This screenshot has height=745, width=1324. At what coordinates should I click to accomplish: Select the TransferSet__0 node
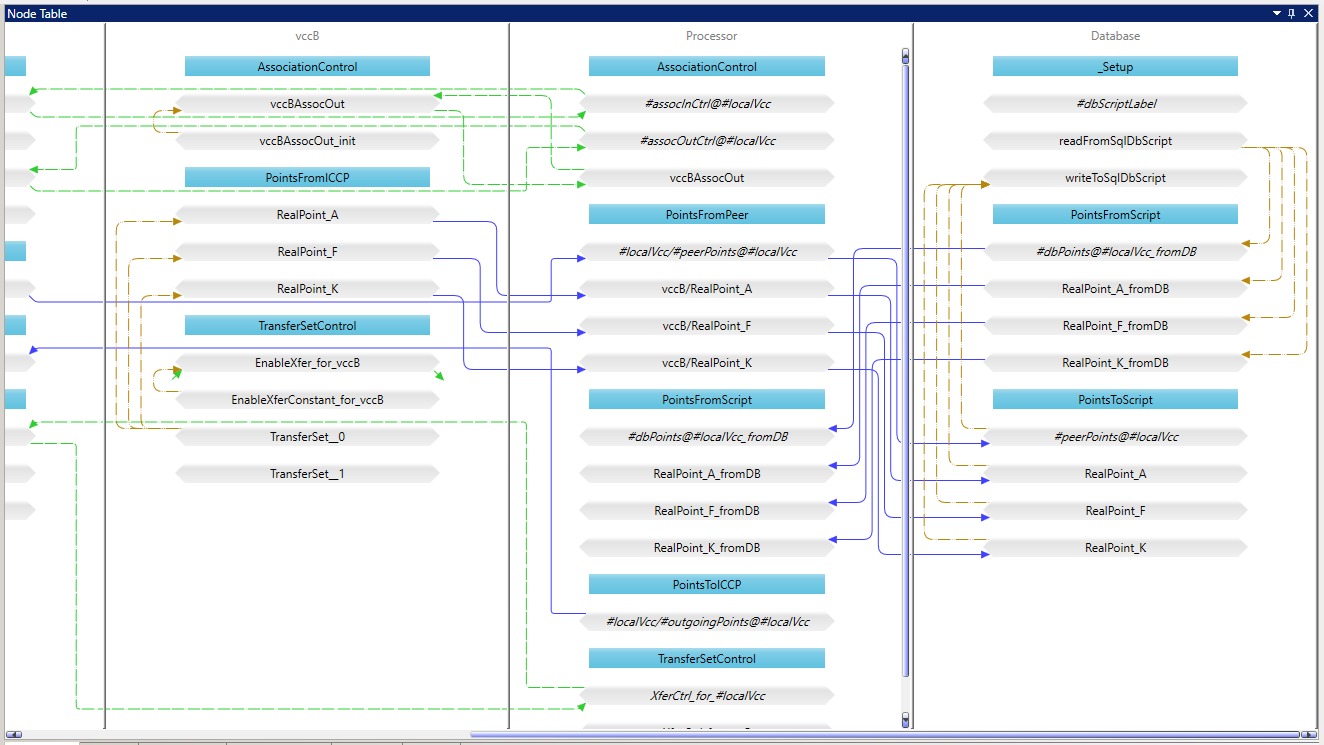pyautogui.click(x=307, y=436)
